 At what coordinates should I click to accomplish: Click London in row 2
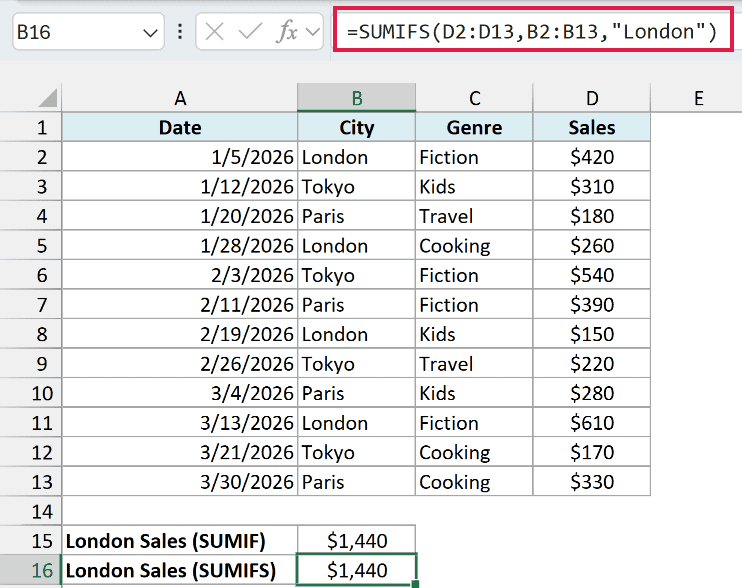(x=356, y=157)
